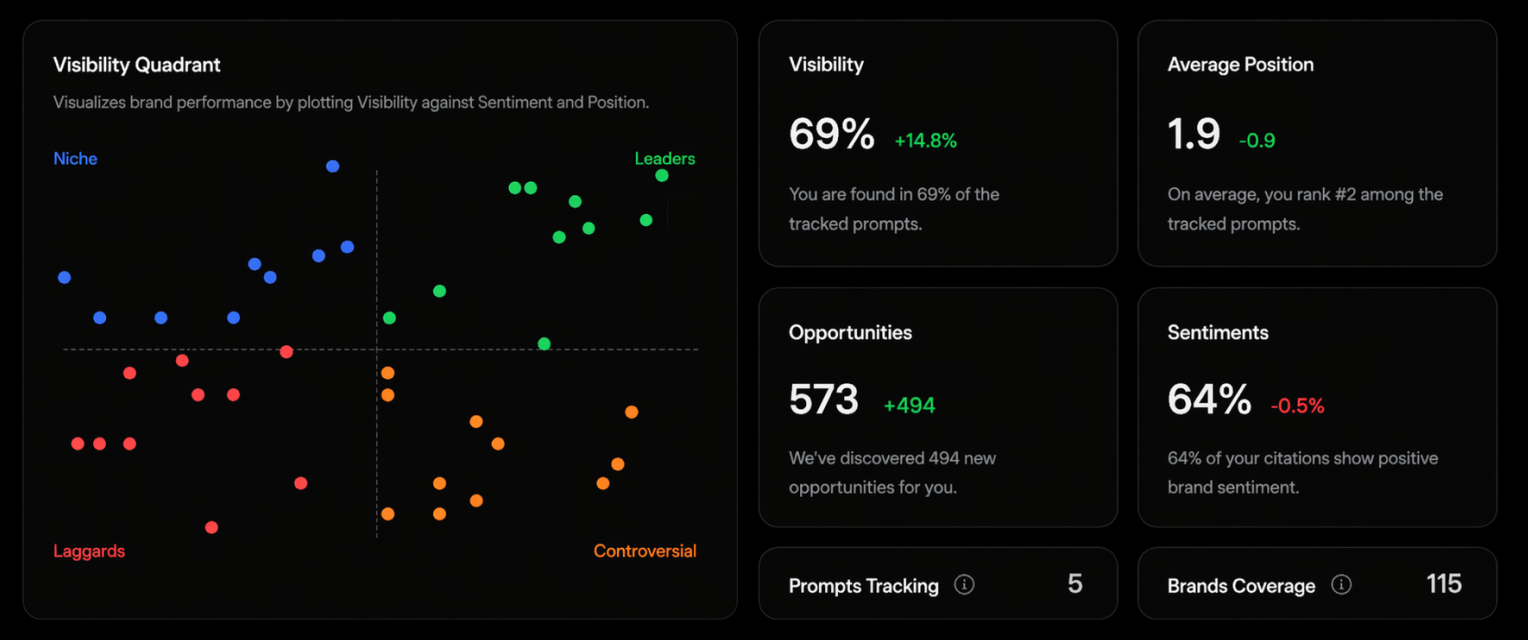Viewport: 1528px width, 640px height.
Task: Click the Niche quadrant label
Action: (75, 158)
